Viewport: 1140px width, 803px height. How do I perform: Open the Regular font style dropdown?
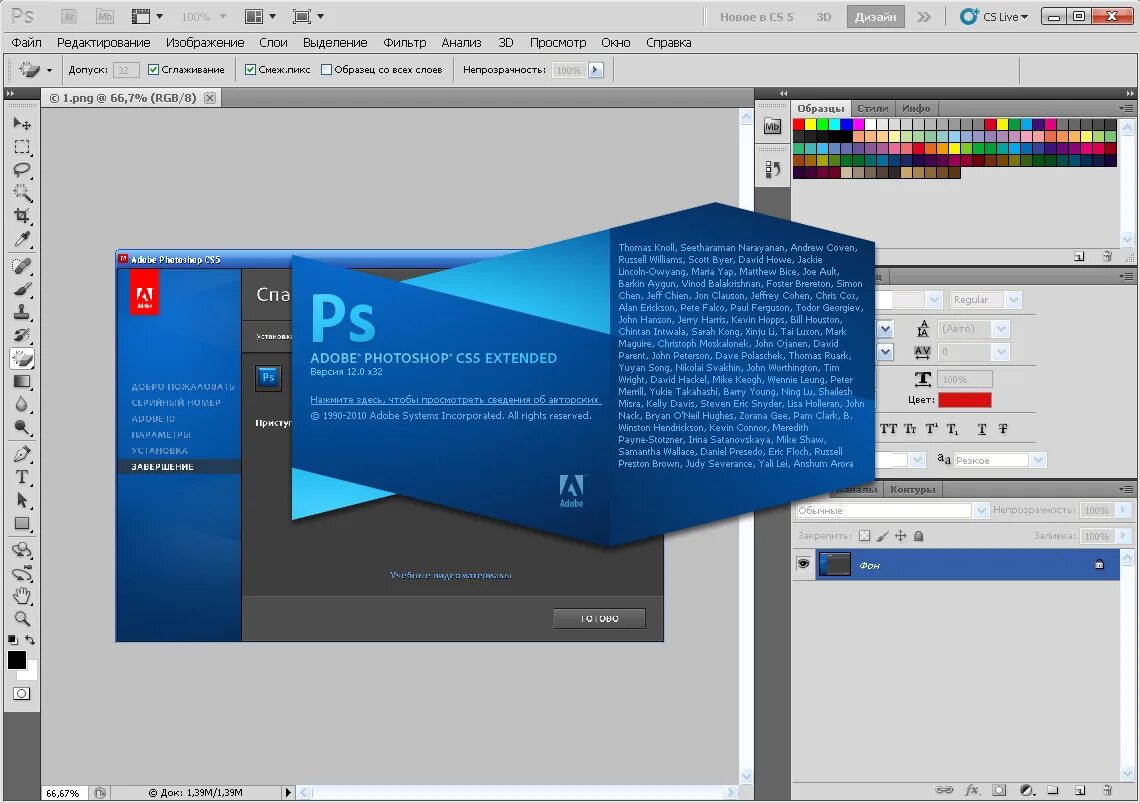click(1013, 300)
